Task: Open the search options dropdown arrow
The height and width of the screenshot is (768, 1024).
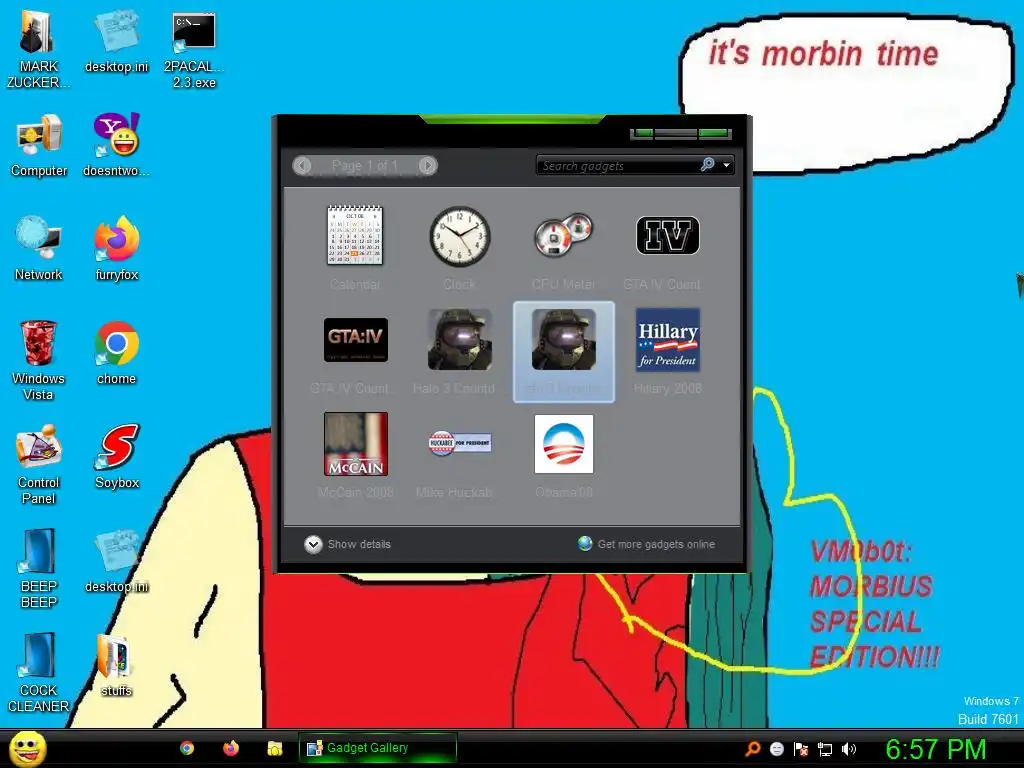Action: (x=726, y=165)
